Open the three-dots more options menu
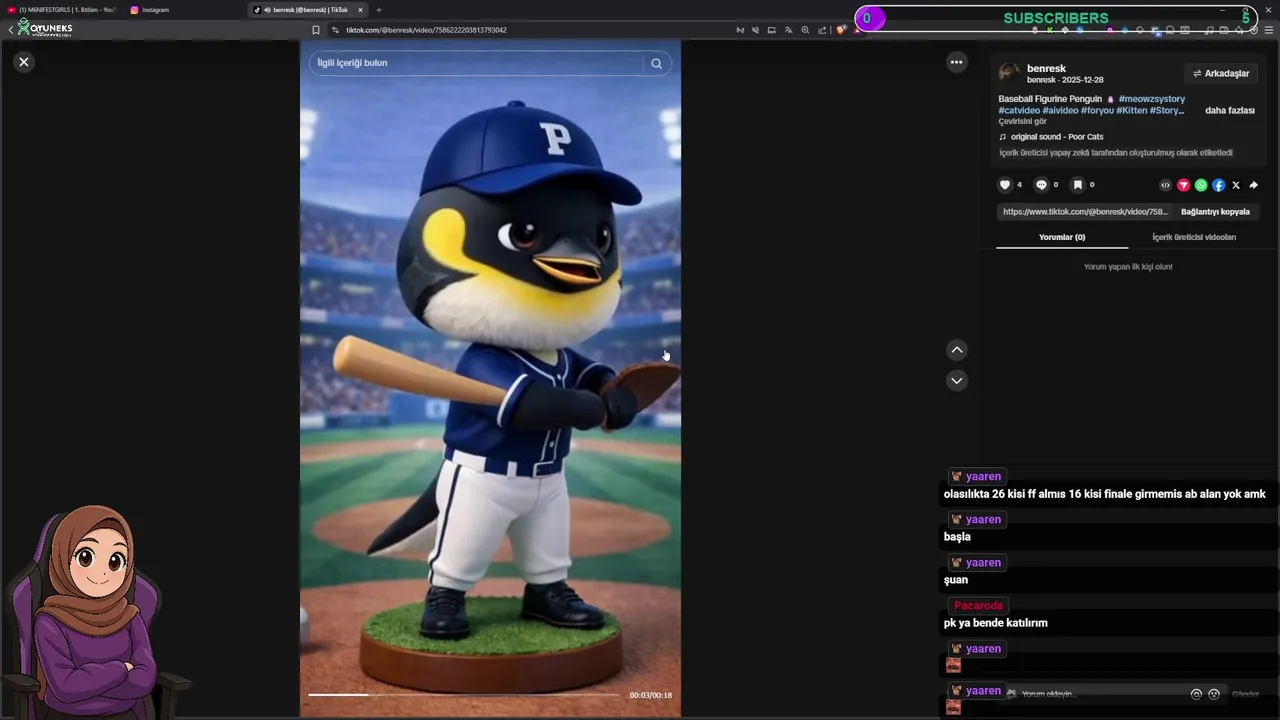1280x720 pixels. tap(956, 62)
